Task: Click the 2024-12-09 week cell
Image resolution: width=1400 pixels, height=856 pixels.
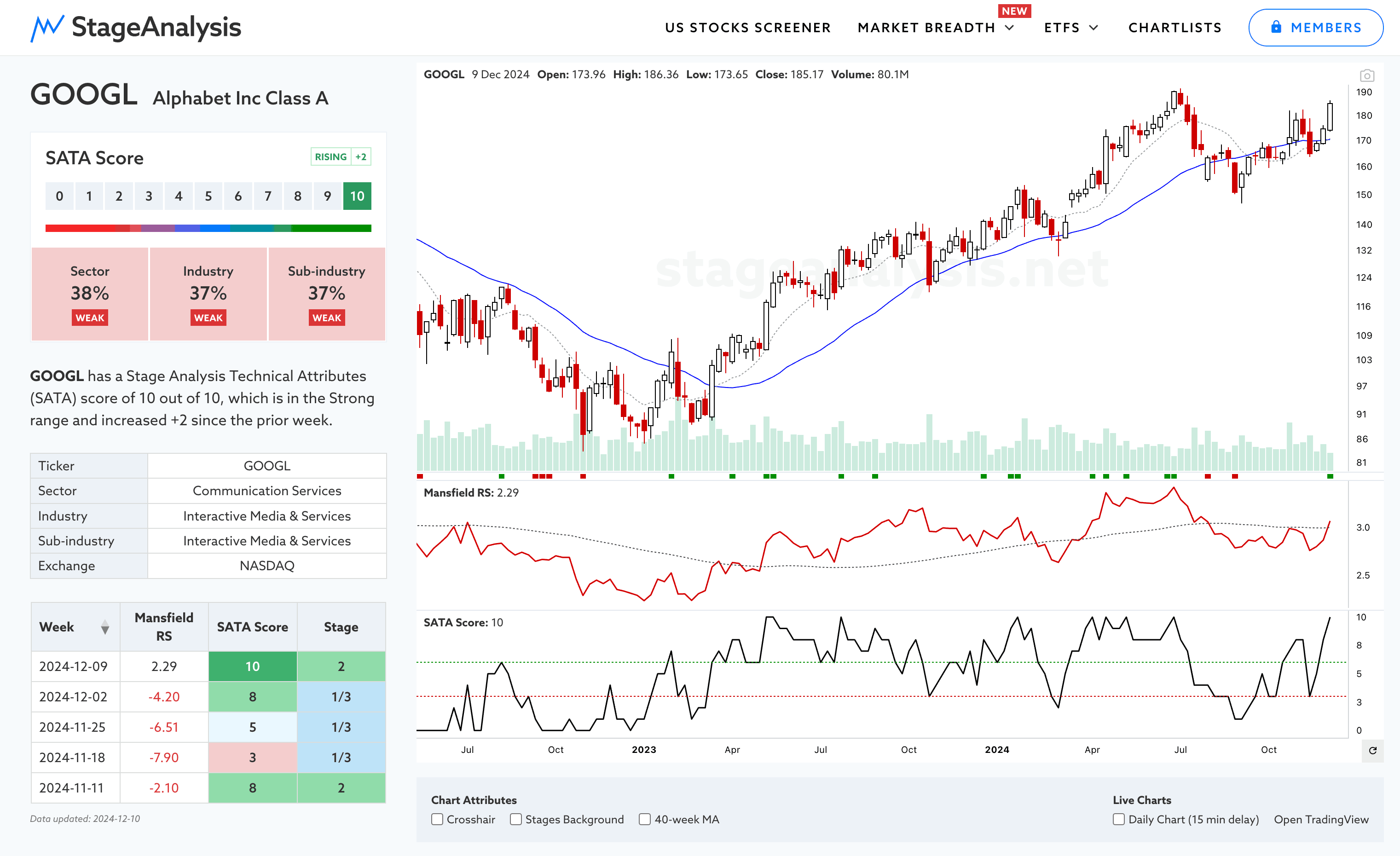Action: [75, 666]
